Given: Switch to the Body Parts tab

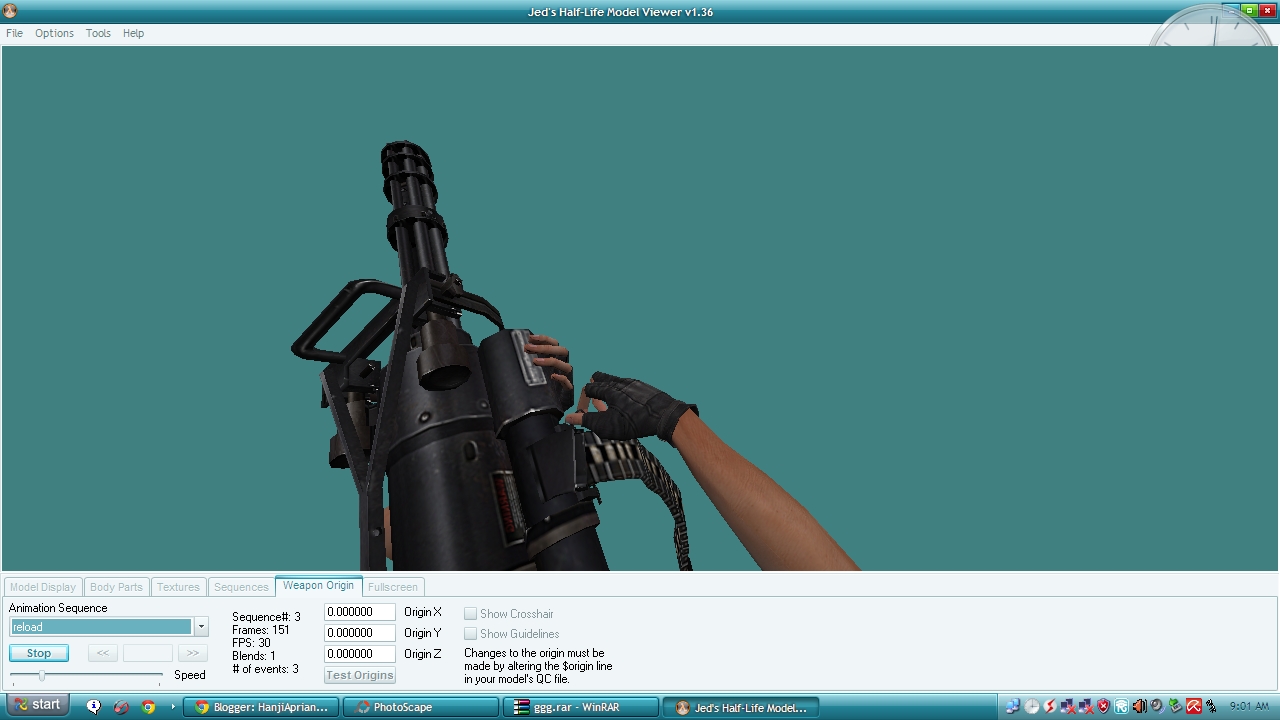Looking at the screenshot, I should tap(116, 587).
